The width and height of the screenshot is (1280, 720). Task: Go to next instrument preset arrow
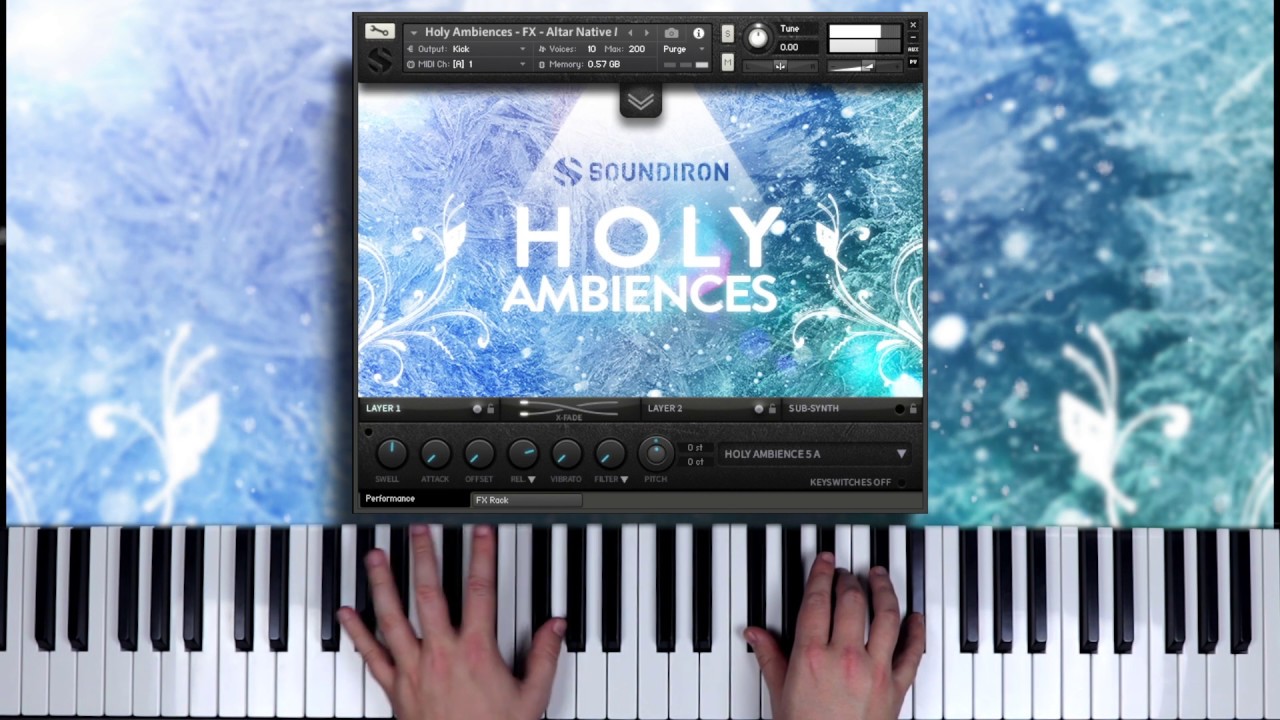(646, 33)
